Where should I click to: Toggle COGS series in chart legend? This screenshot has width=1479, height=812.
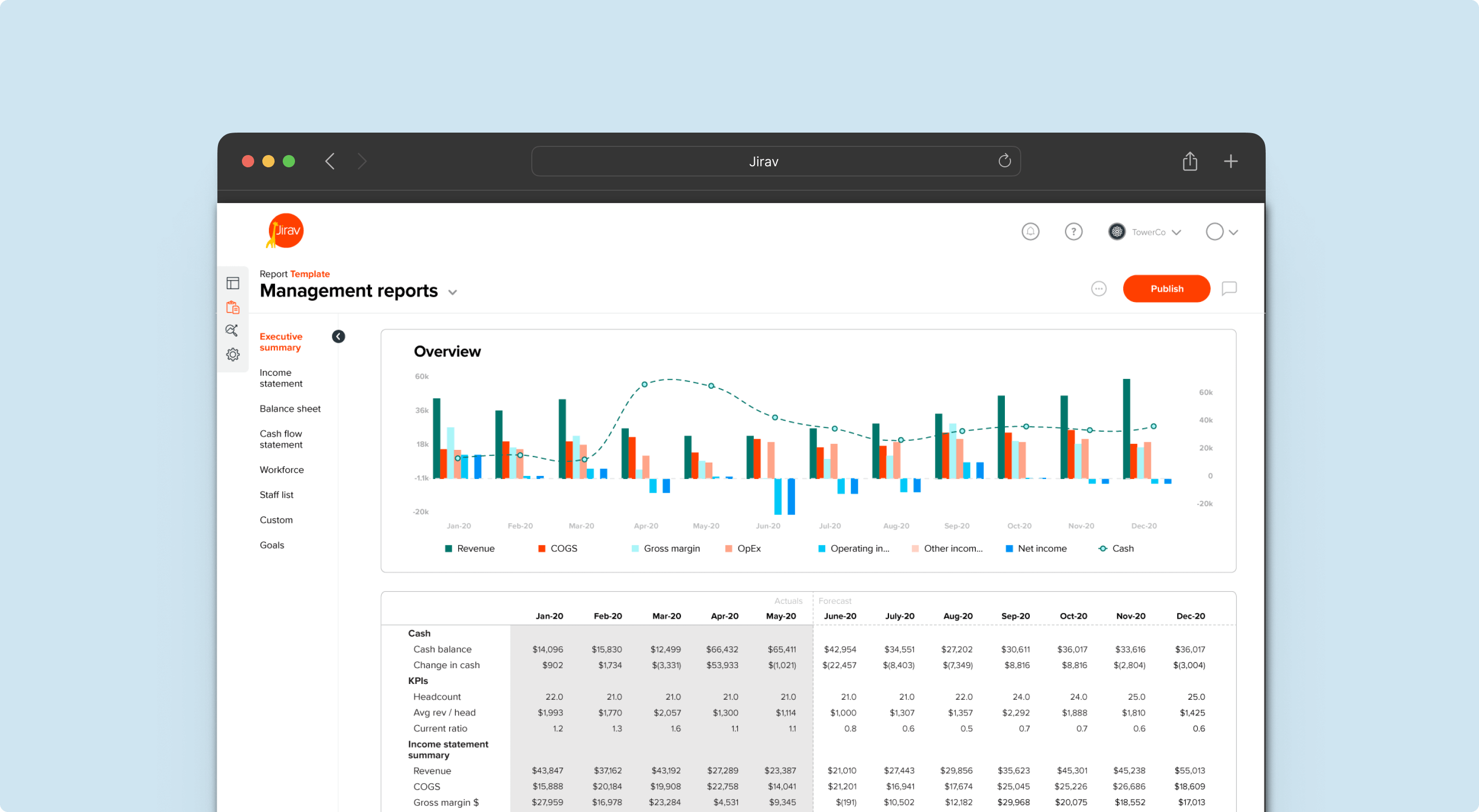tap(557, 549)
